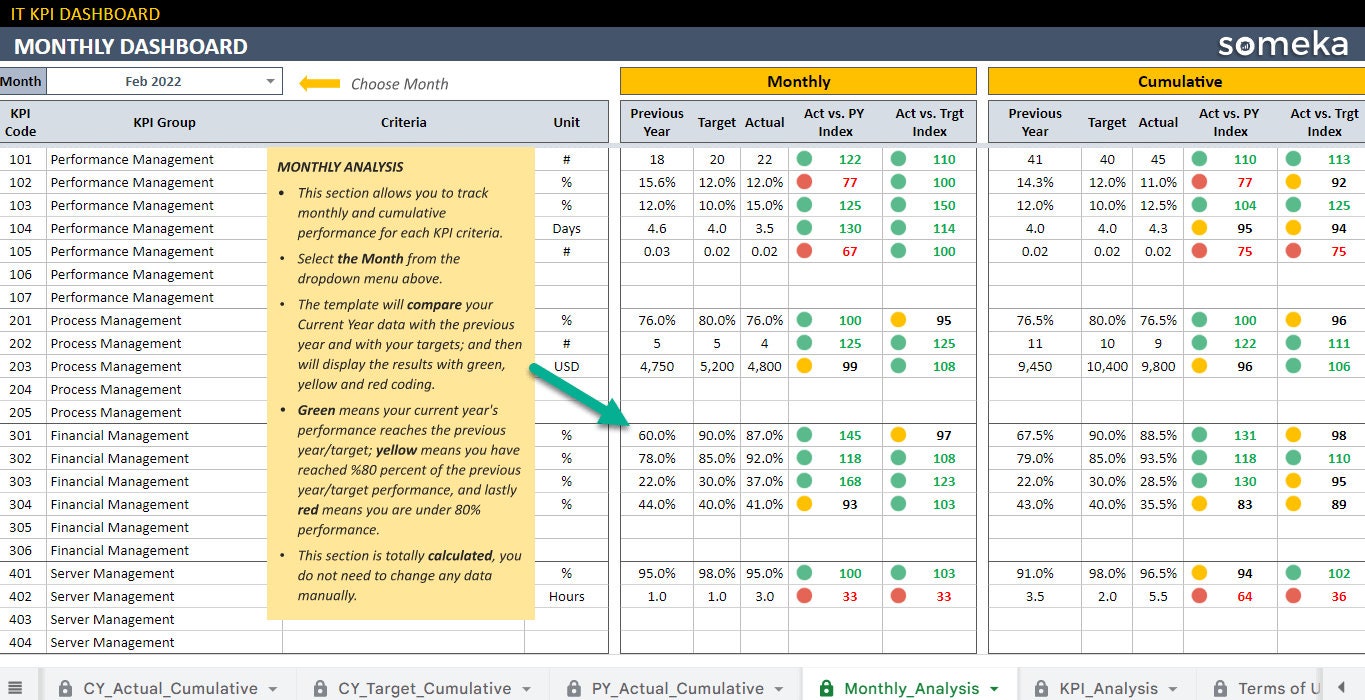
Task: Switch to the PY_Actual_Cumulative sheet tab
Action: coord(673,688)
